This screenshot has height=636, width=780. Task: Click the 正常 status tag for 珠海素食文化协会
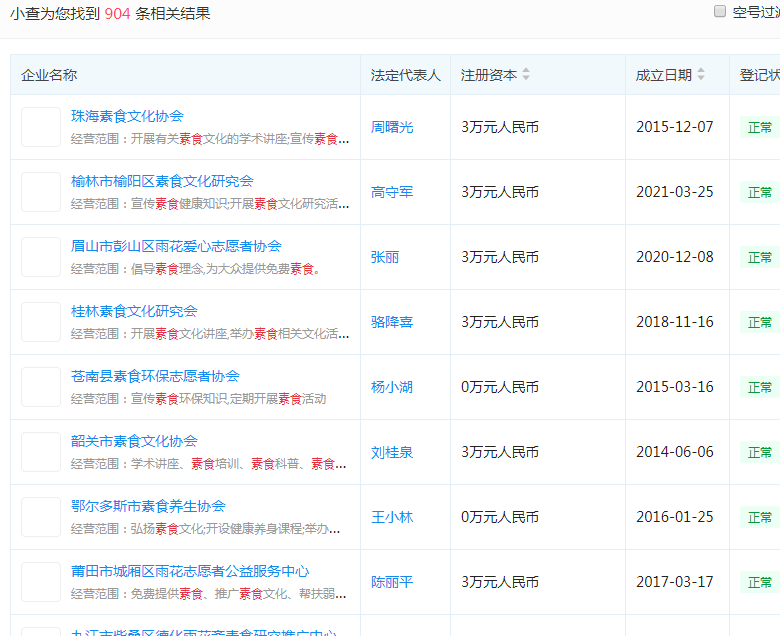[760, 127]
